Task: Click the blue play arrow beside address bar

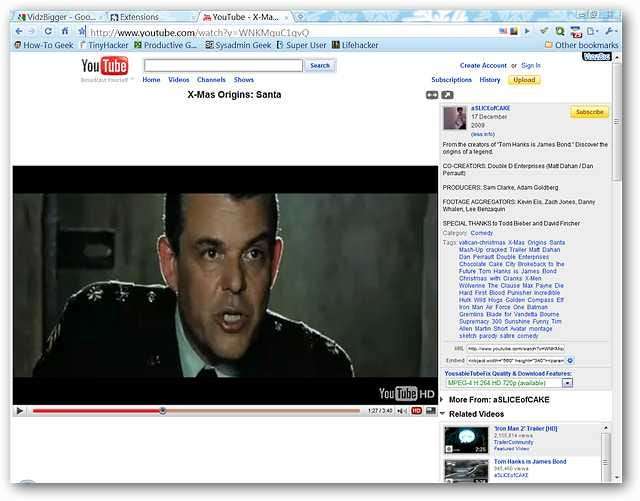Action: click(527, 31)
